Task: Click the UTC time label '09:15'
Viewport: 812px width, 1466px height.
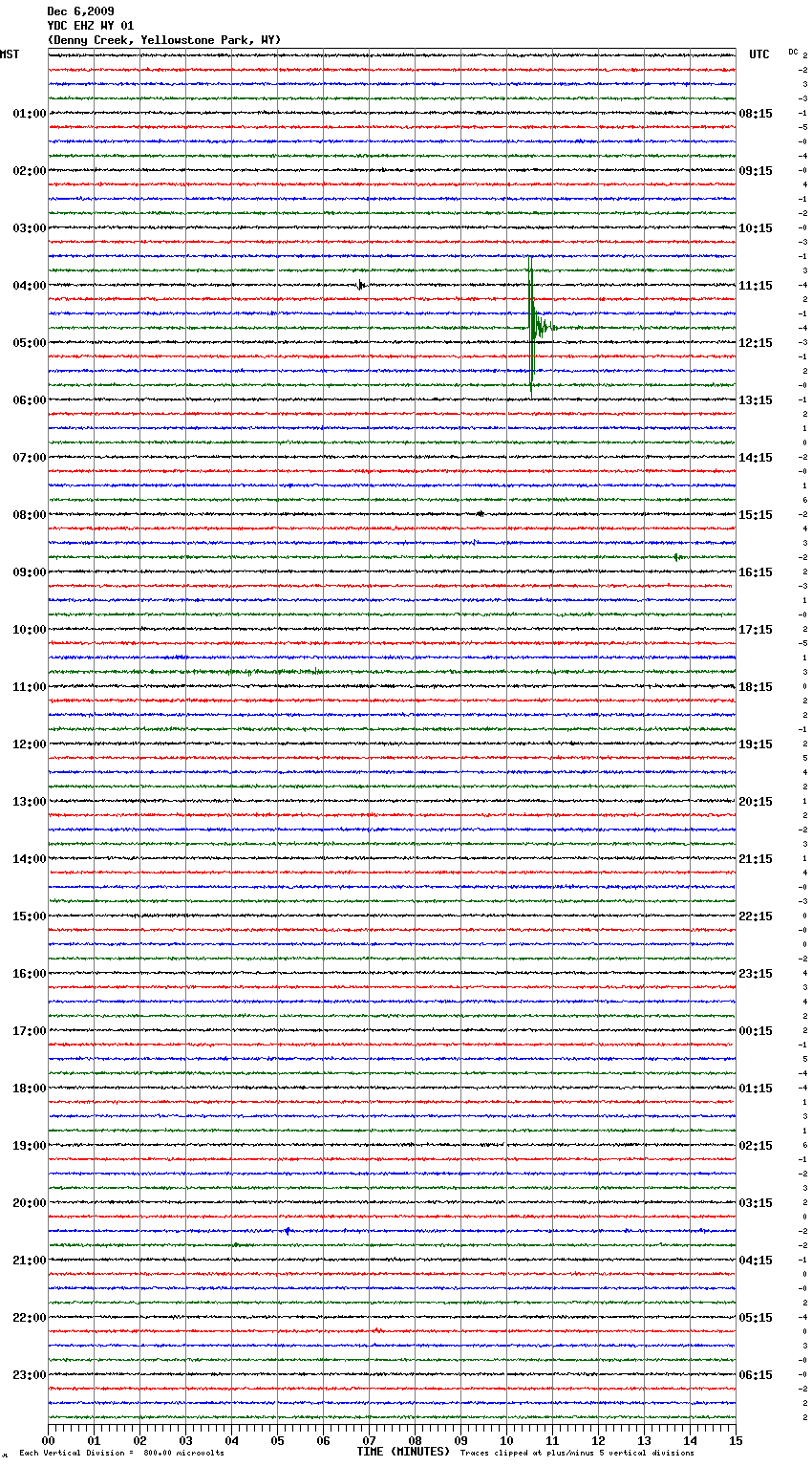Action: click(x=756, y=171)
